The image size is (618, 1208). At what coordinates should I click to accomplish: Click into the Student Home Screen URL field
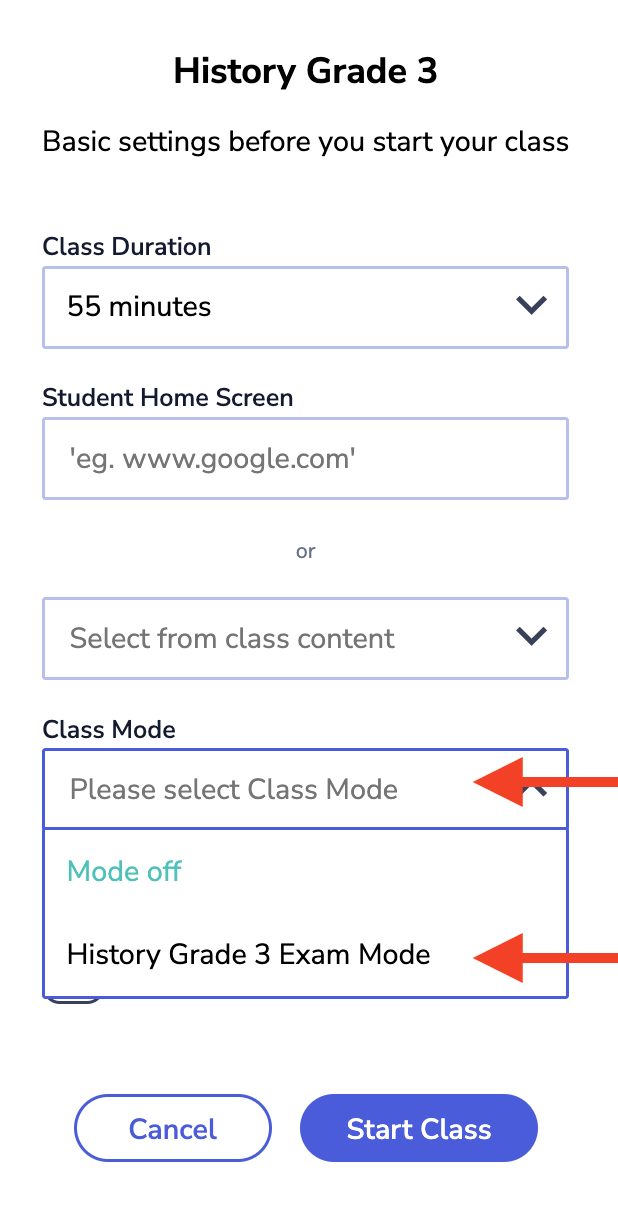pyautogui.click(x=305, y=459)
